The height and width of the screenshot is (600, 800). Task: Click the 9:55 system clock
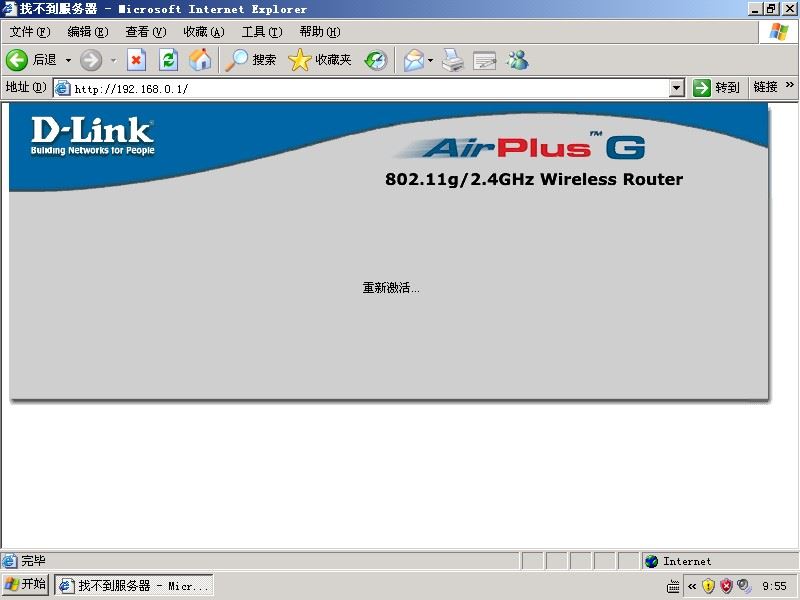pyautogui.click(x=774, y=586)
